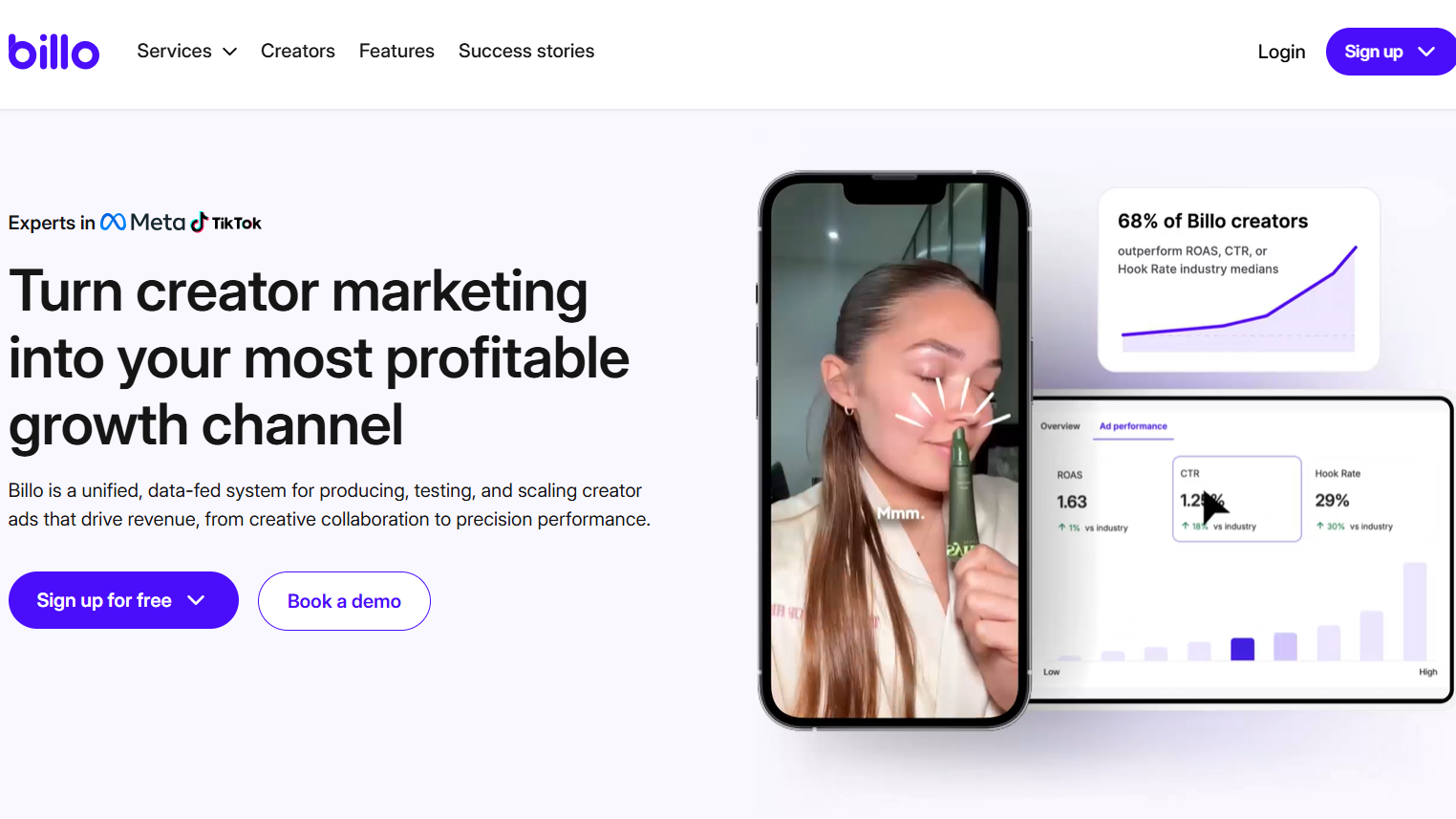Go to Success stories page
Screen dimensions: 1456x819
click(526, 51)
